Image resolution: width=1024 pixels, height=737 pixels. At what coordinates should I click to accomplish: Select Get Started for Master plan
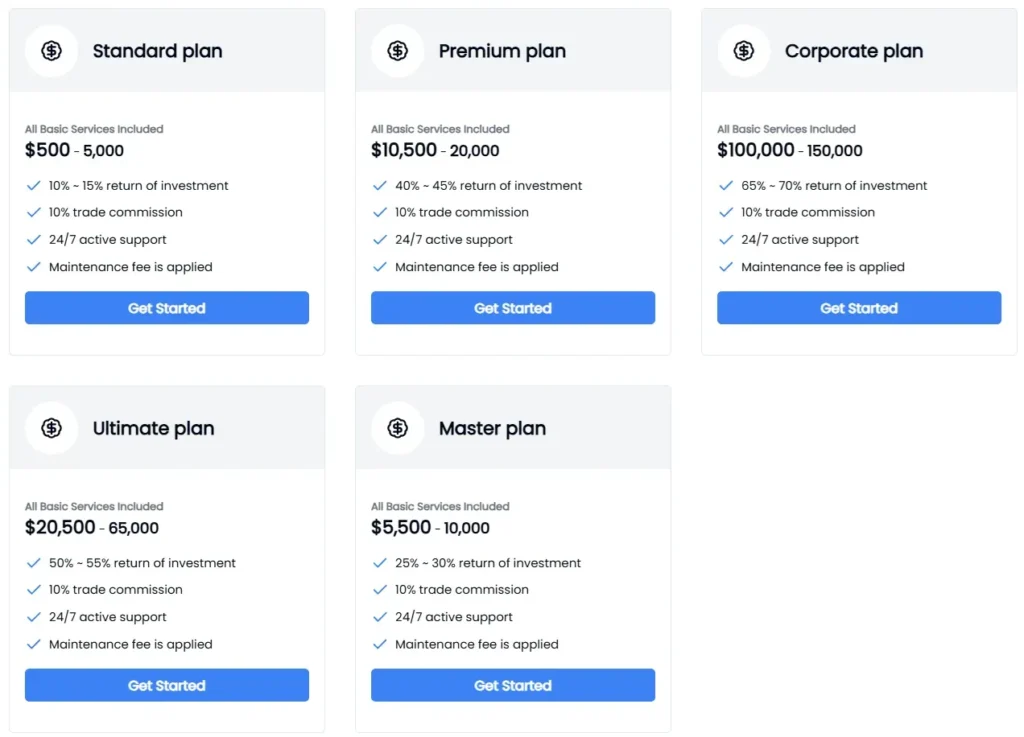[513, 685]
